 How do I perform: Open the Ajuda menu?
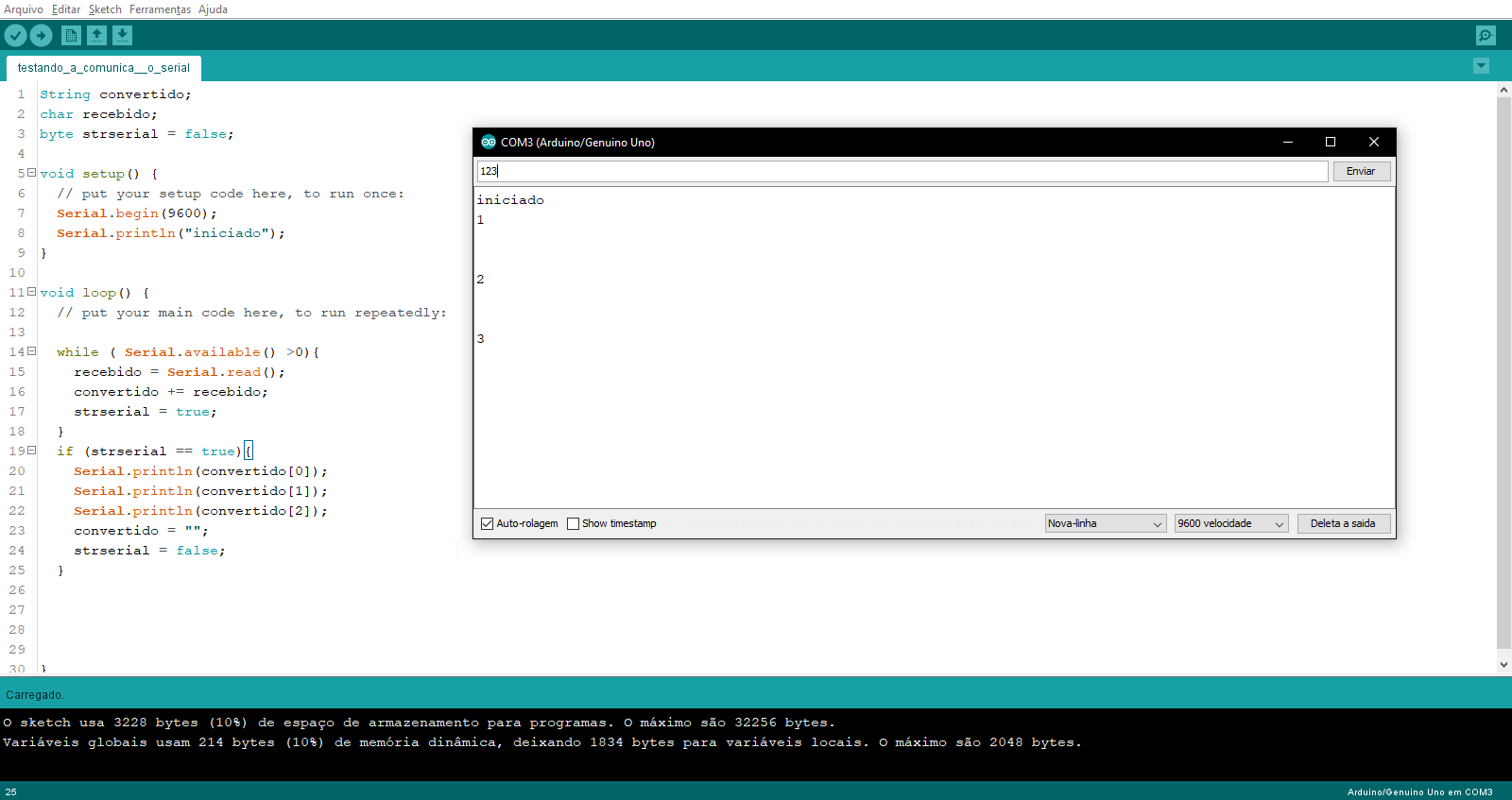(x=213, y=9)
